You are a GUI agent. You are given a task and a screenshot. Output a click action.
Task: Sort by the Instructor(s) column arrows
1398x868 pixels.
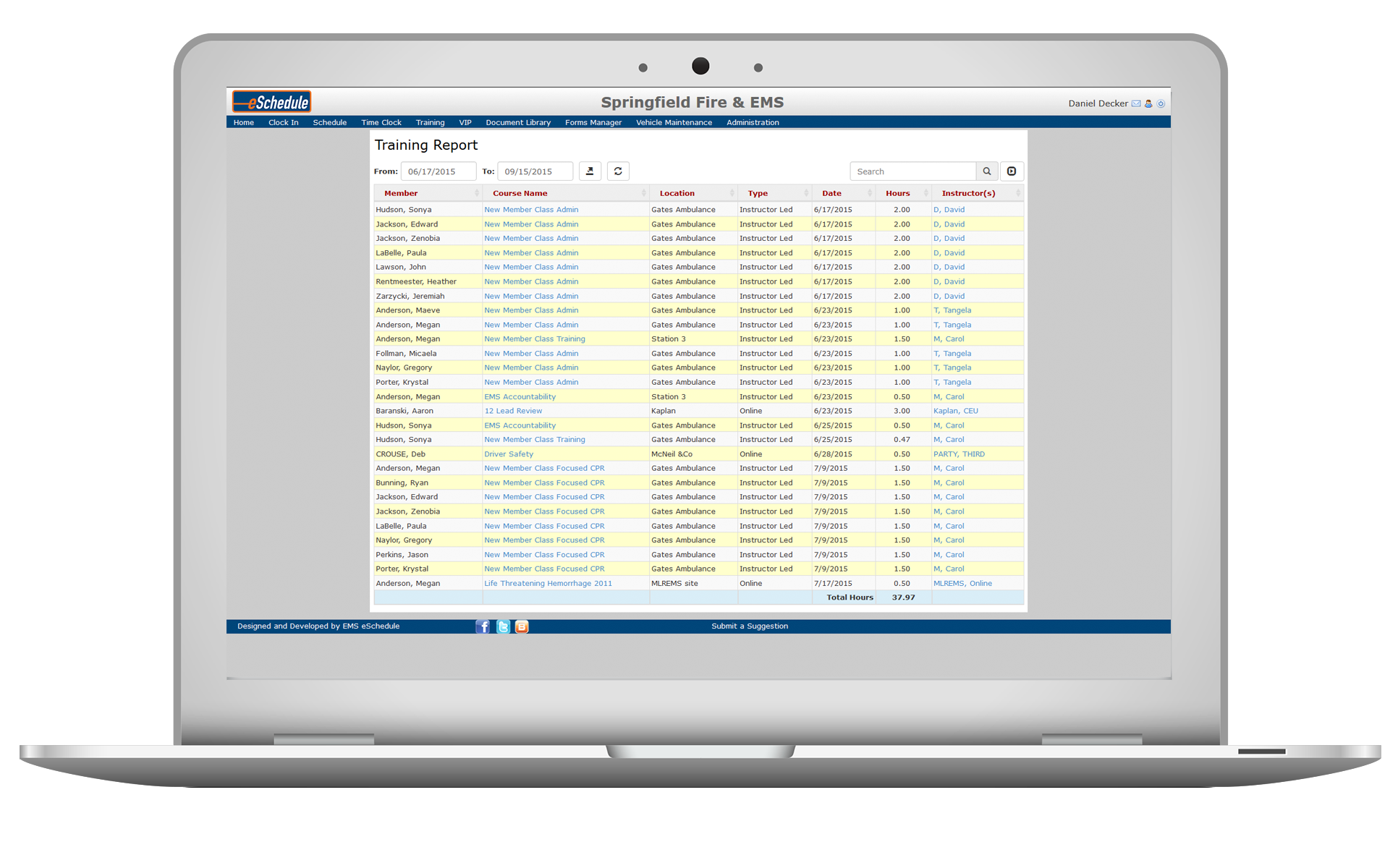coord(1017,193)
